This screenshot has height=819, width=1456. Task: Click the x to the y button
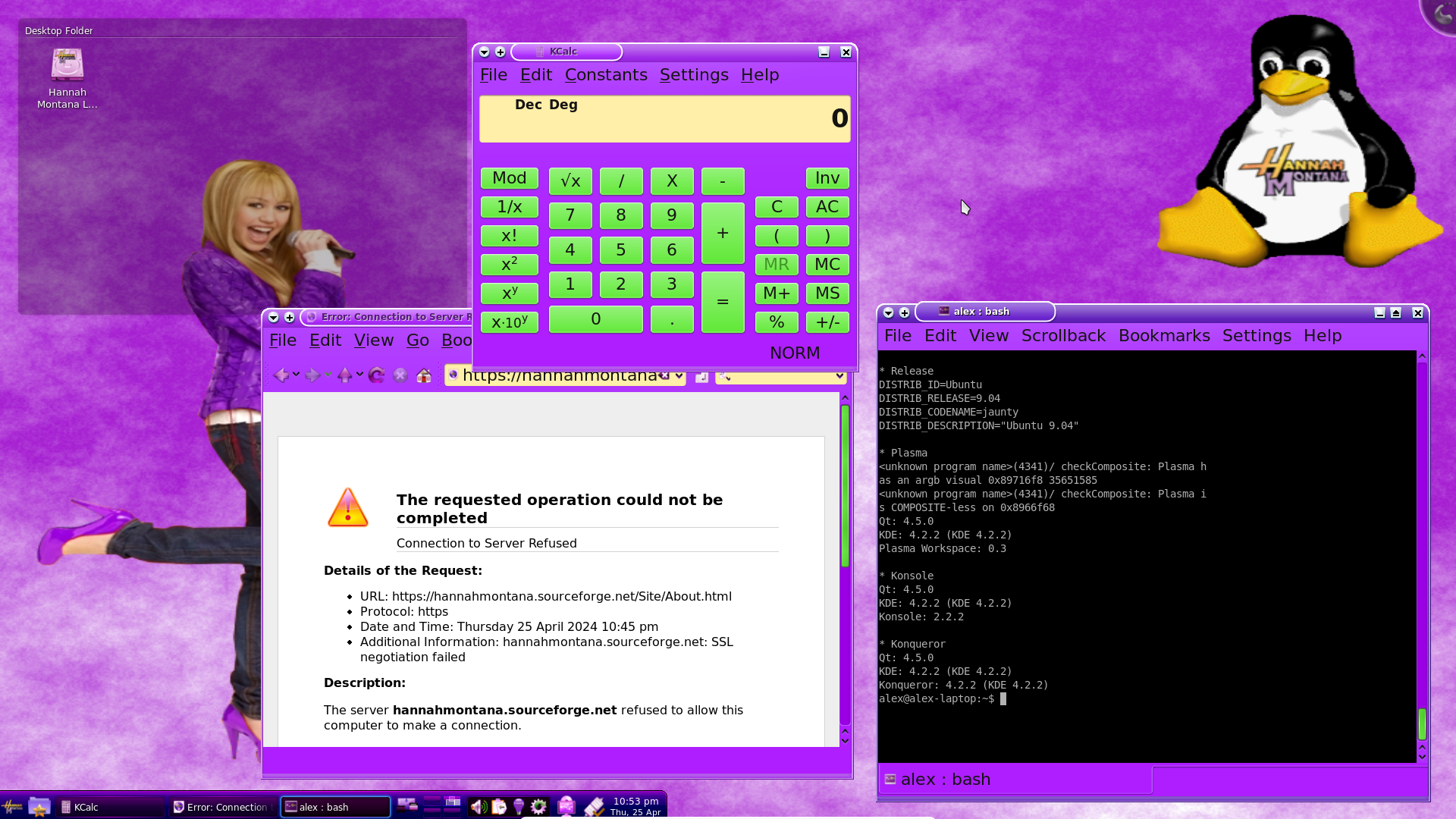[x=510, y=293]
